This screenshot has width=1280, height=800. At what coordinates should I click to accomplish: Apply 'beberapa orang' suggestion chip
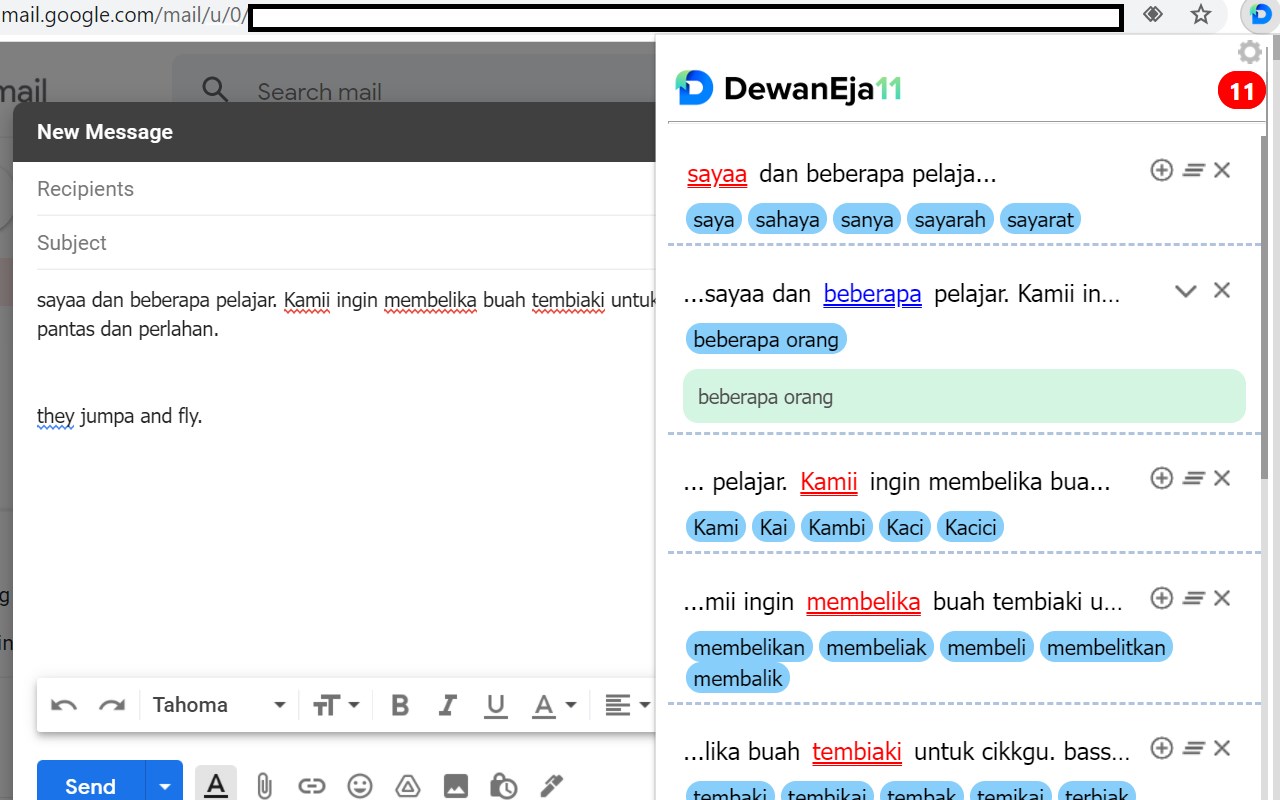click(x=766, y=339)
